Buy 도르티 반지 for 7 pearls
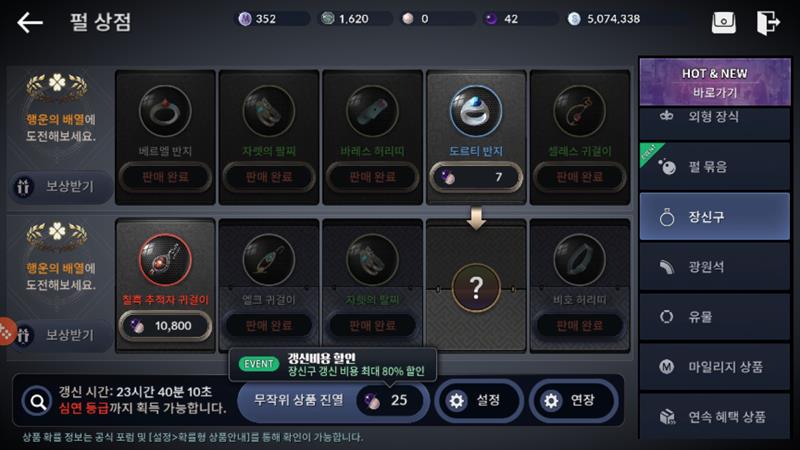 pos(476,177)
